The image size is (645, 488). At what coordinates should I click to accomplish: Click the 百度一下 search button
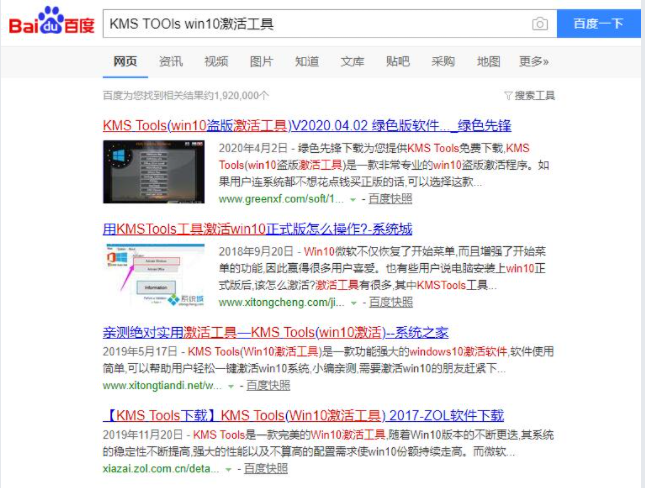point(598,24)
